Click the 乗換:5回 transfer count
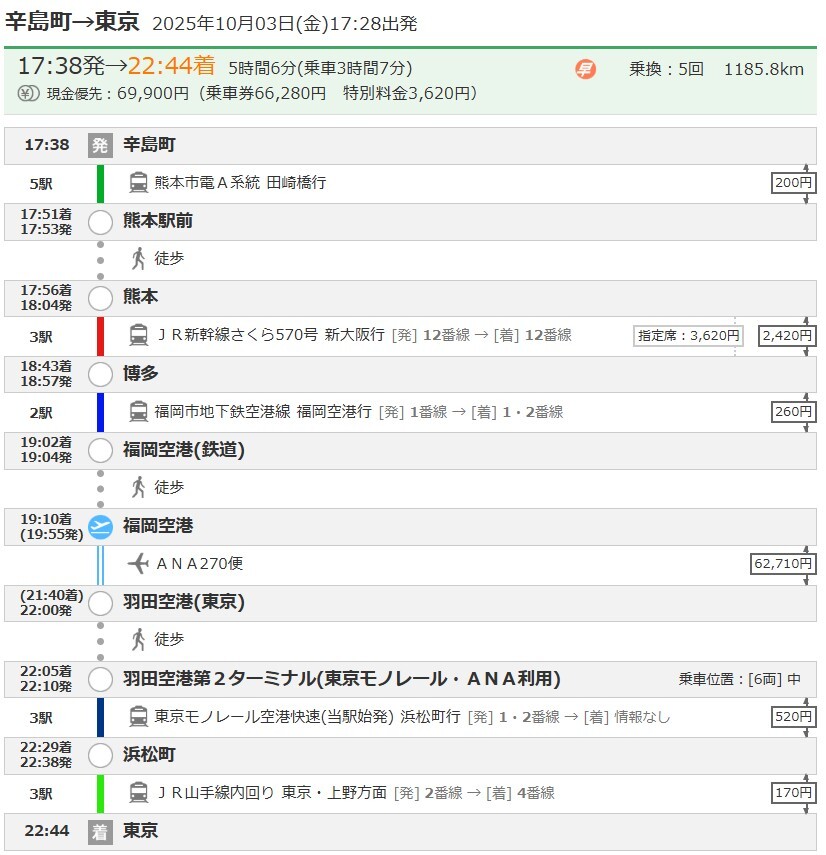The image size is (826, 855). 666,69
